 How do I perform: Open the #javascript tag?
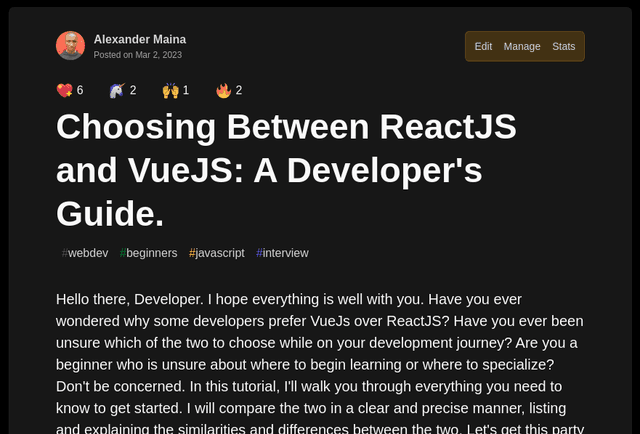[217, 253]
